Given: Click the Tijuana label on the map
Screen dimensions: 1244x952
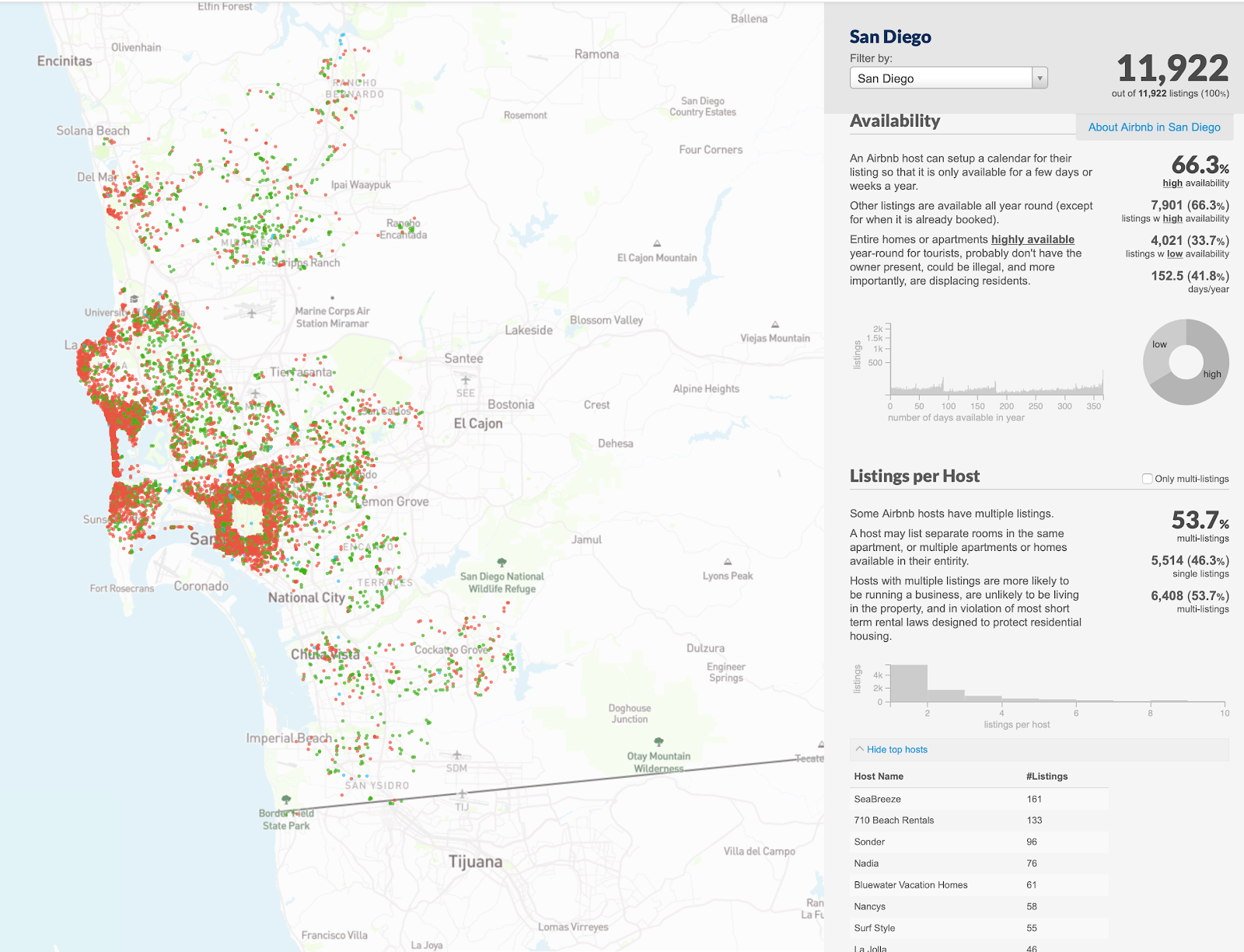Looking at the screenshot, I should (x=475, y=862).
